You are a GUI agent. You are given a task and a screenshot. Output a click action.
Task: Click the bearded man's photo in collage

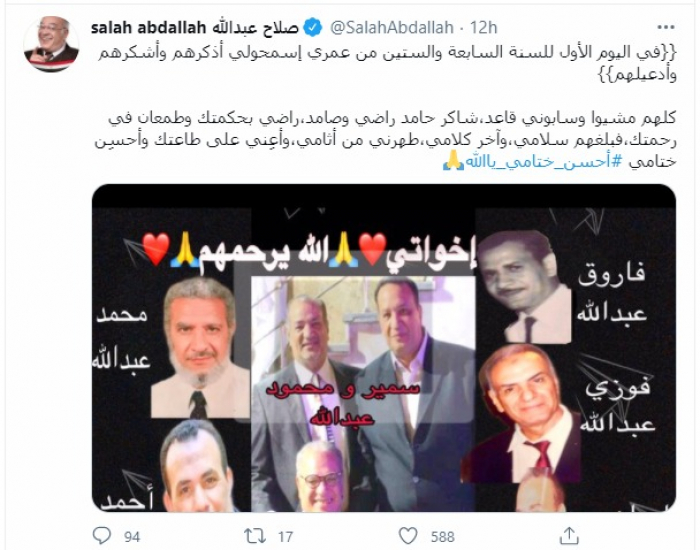pos(200,347)
